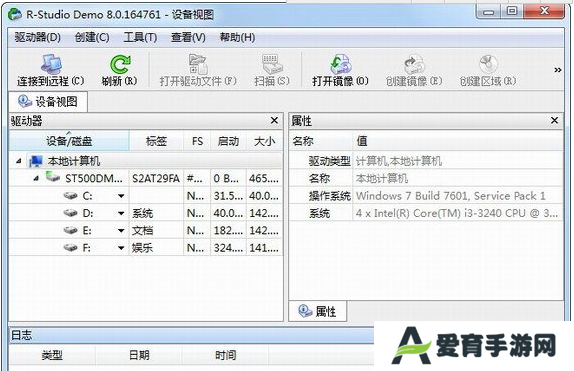Collapse the ST500DM drive tree node

coord(36,178)
